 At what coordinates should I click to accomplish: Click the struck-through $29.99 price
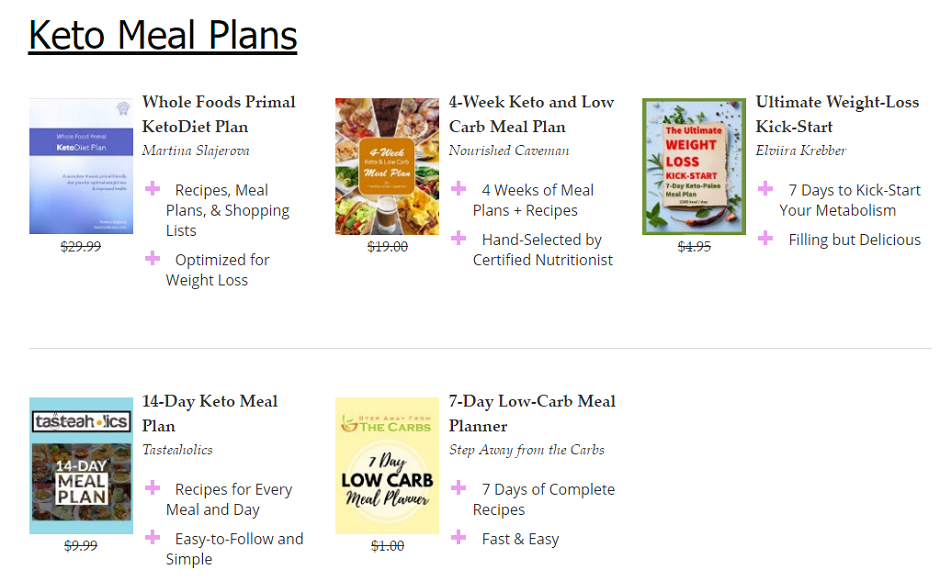pyautogui.click(x=81, y=246)
